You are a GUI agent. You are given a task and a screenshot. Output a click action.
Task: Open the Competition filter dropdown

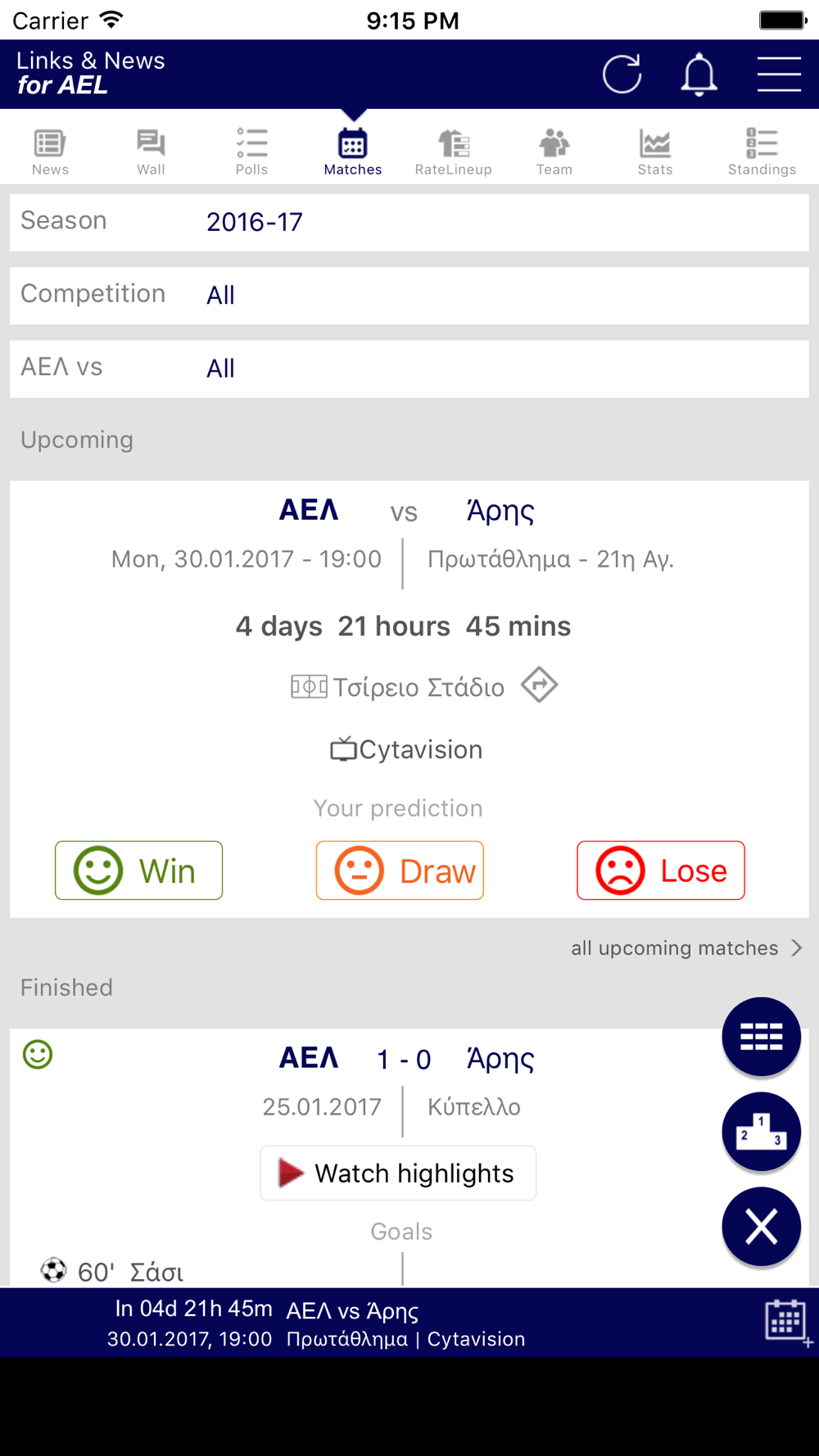click(x=409, y=296)
